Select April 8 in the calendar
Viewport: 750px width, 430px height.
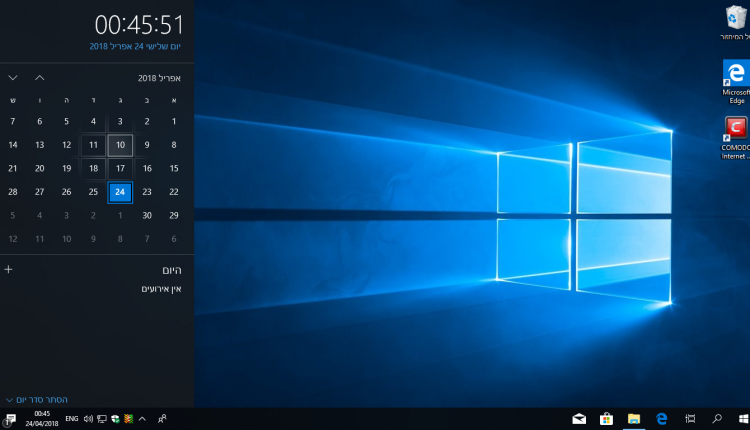174,145
